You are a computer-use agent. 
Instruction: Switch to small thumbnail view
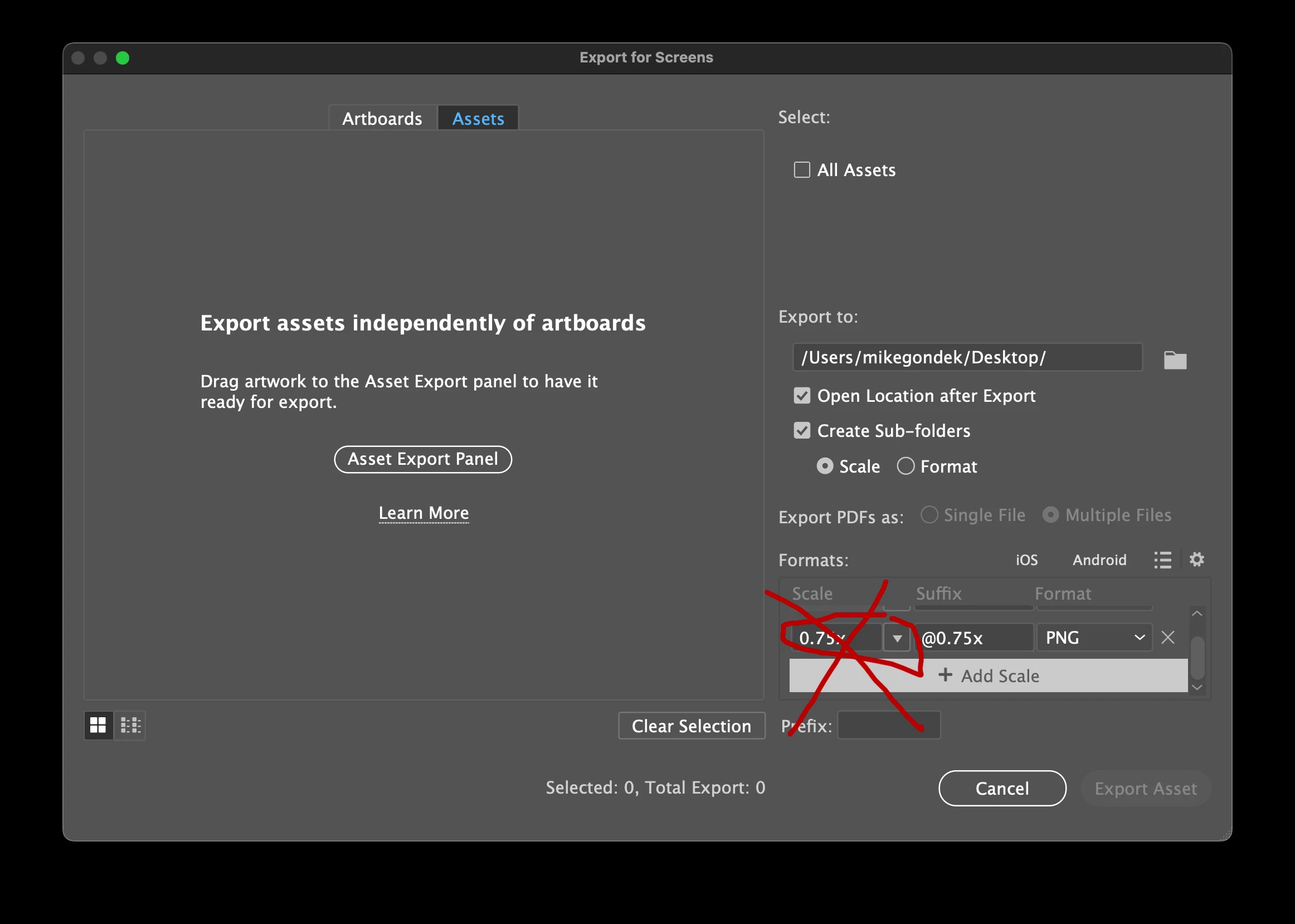[130, 725]
